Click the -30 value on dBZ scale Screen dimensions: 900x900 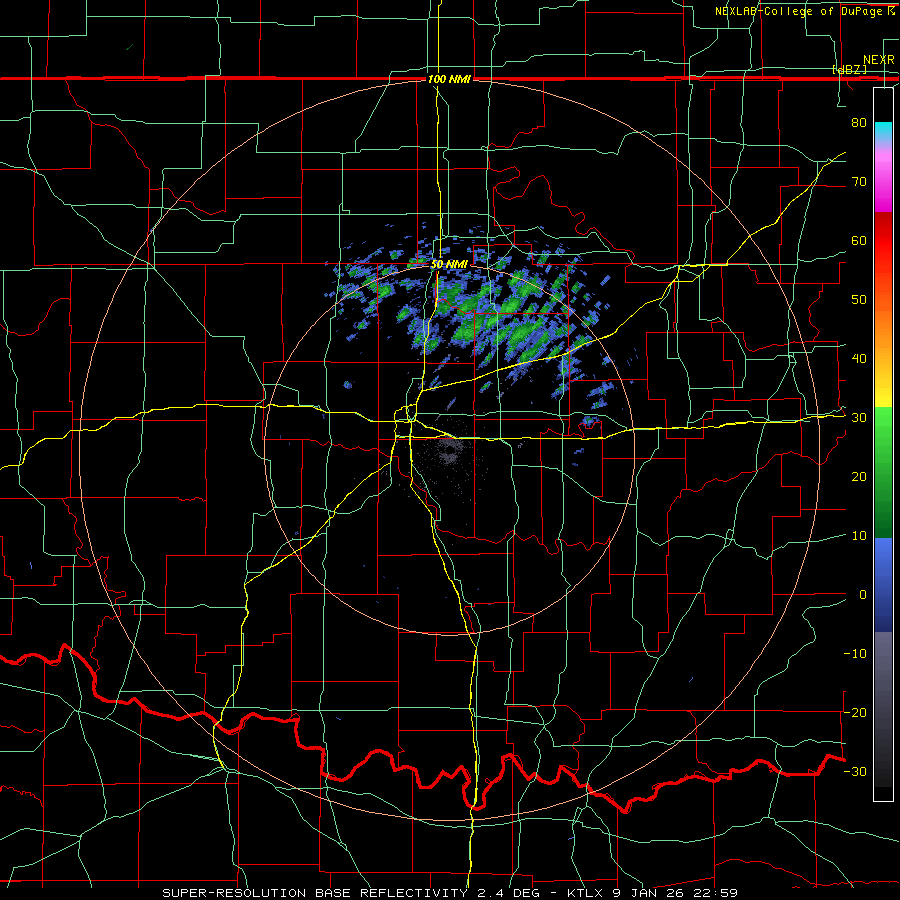pos(855,771)
